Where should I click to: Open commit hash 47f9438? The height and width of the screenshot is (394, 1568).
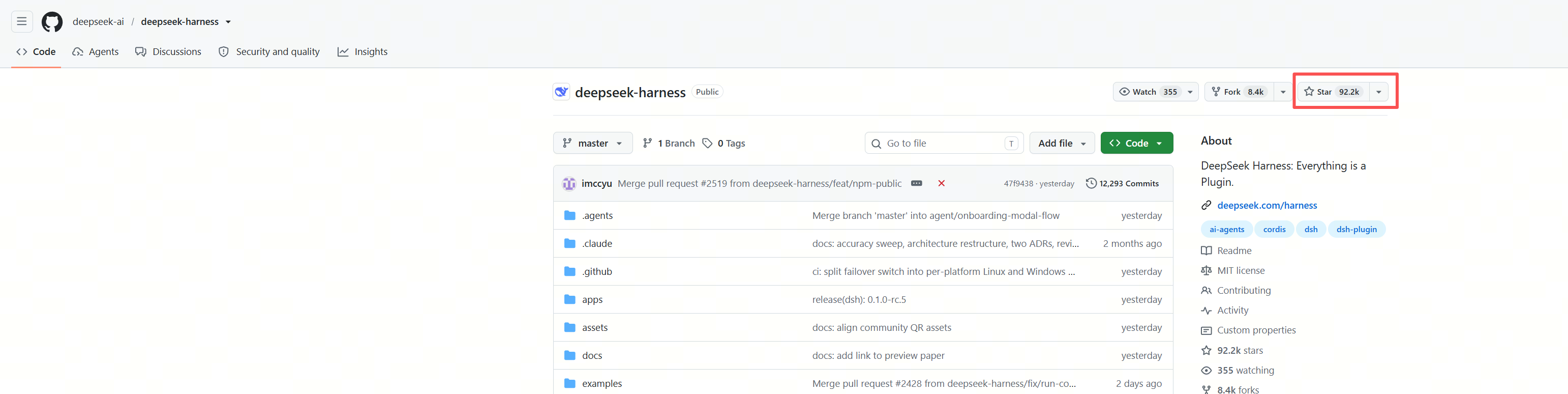point(1018,183)
